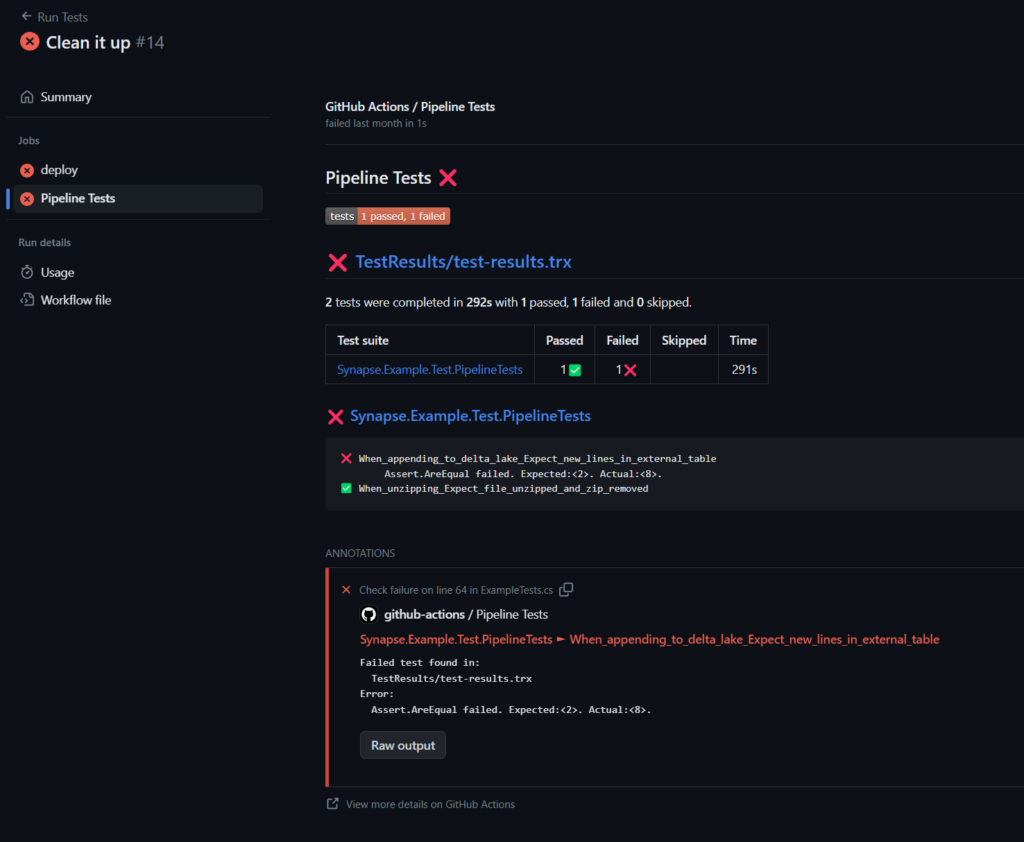Click the red failed test title in annotation
Viewport: 1024px width, 842px height.
649,640
